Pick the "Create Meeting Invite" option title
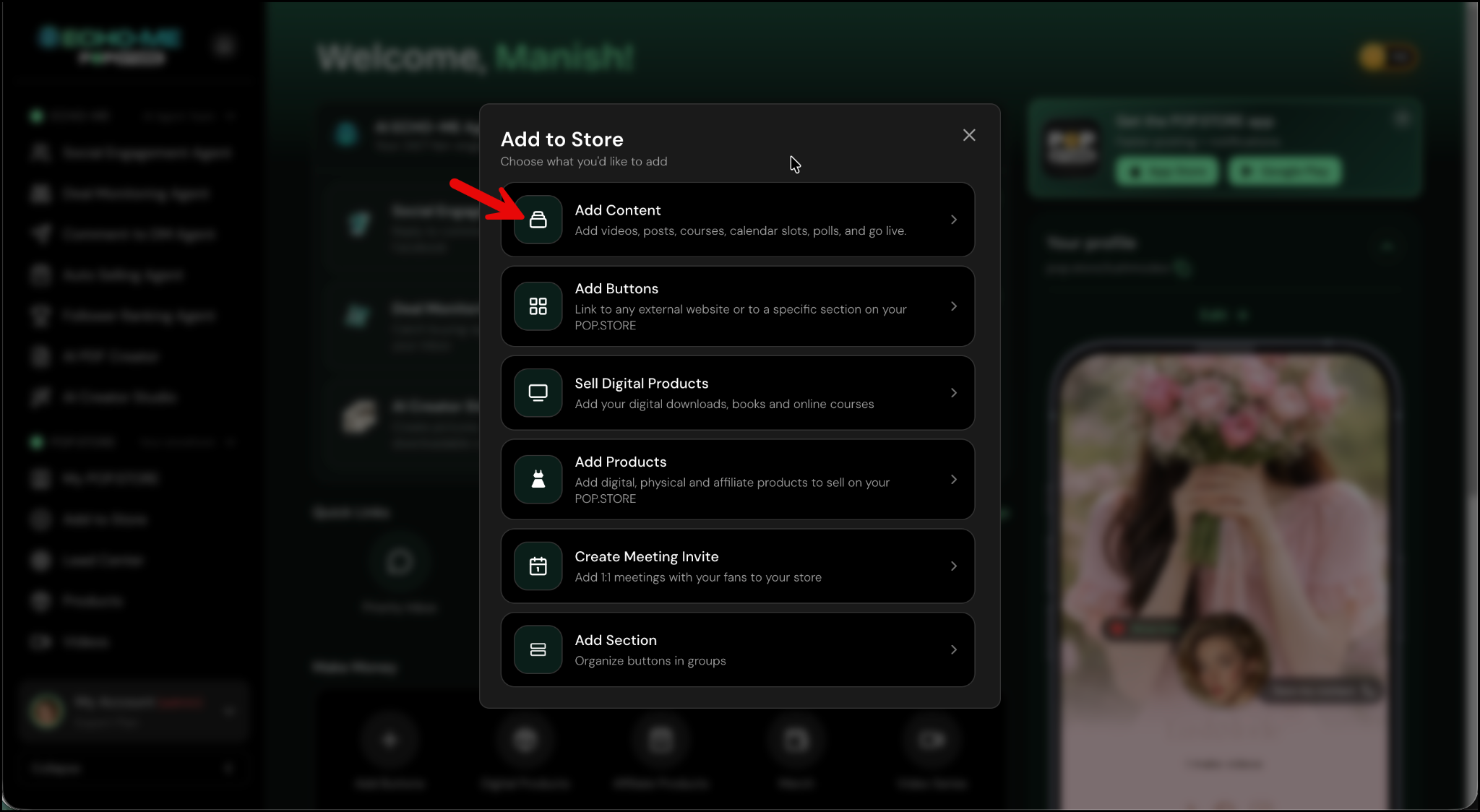This screenshot has height=812, width=1480. point(647,557)
